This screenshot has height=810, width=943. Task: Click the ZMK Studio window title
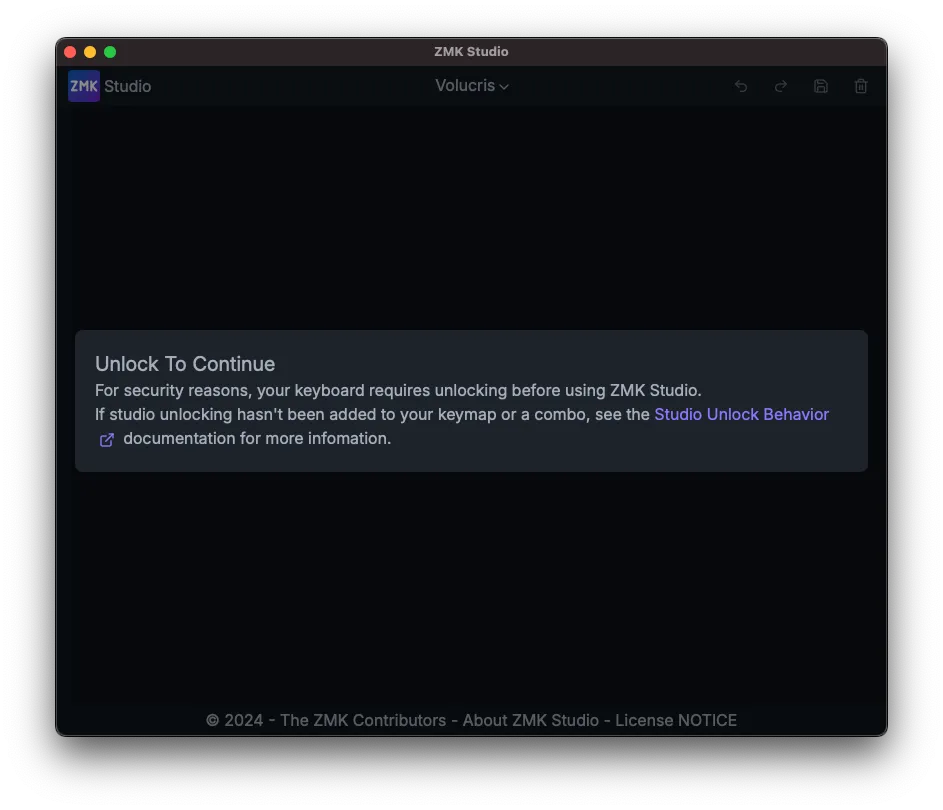[472, 52]
